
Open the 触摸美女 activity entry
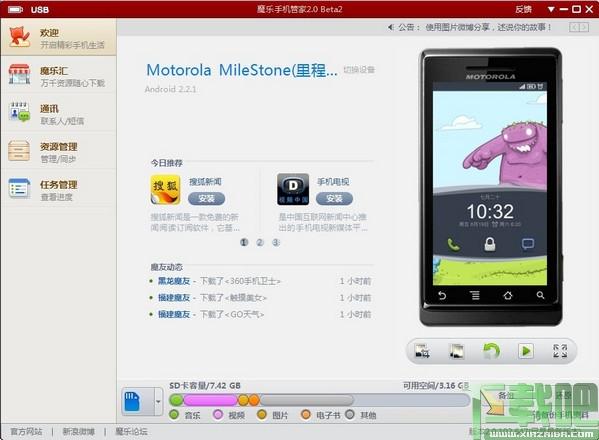233,298
